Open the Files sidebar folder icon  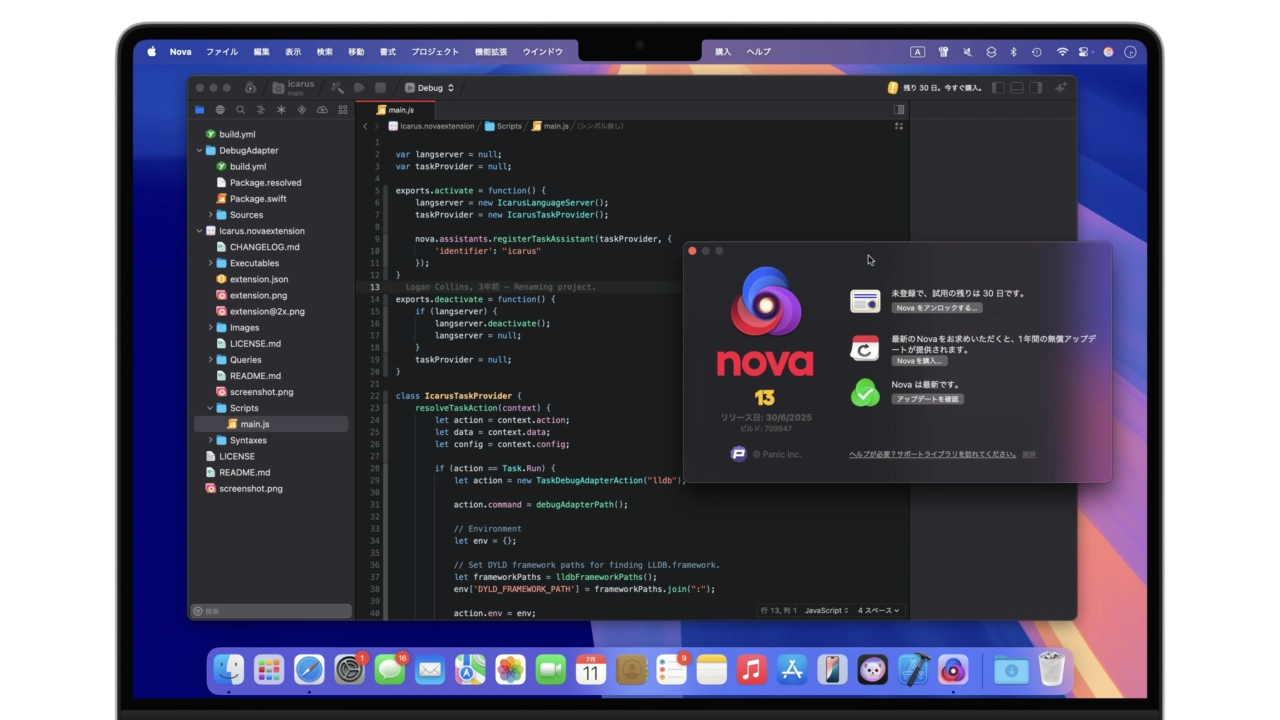(198, 110)
